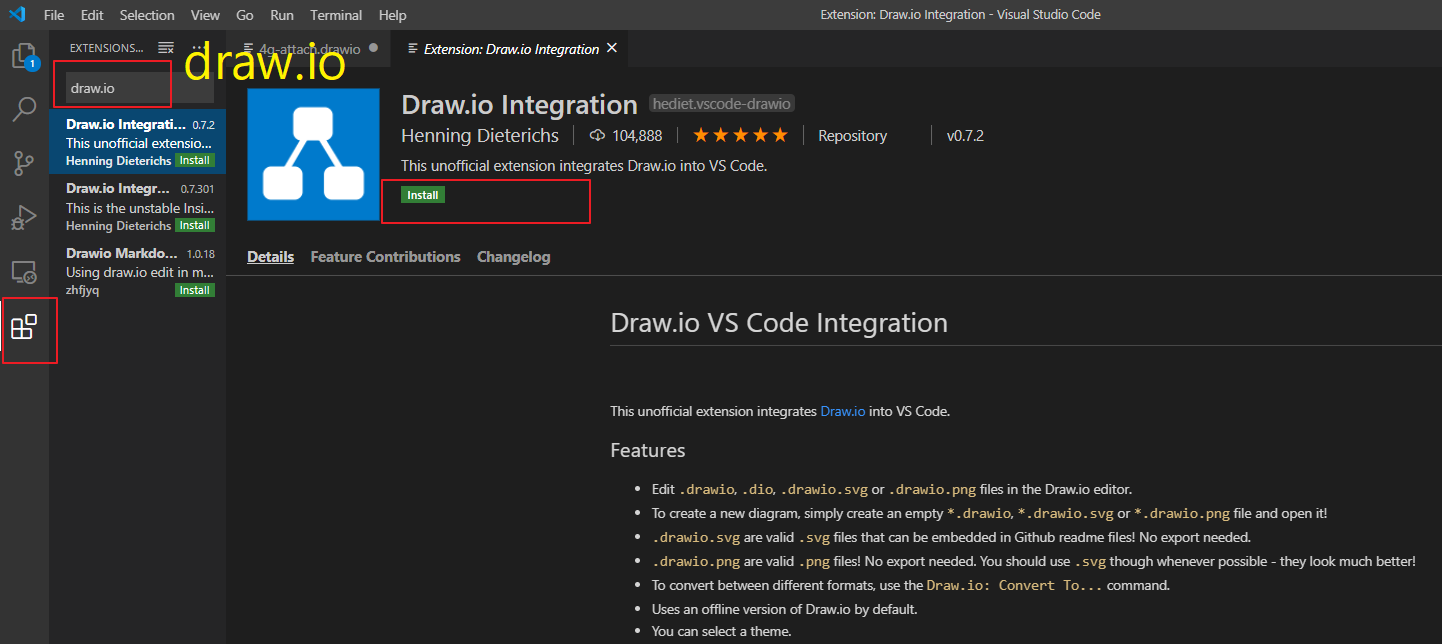Click the 'You can select a theme.' bullet
Screen dimensions: 1442x644
coord(721,631)
